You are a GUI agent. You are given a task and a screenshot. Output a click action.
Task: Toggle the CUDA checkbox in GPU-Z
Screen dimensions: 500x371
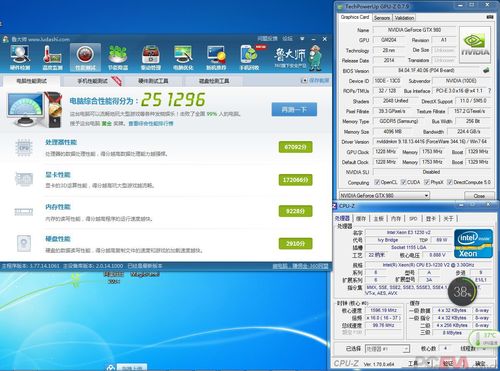pos(403,182)
